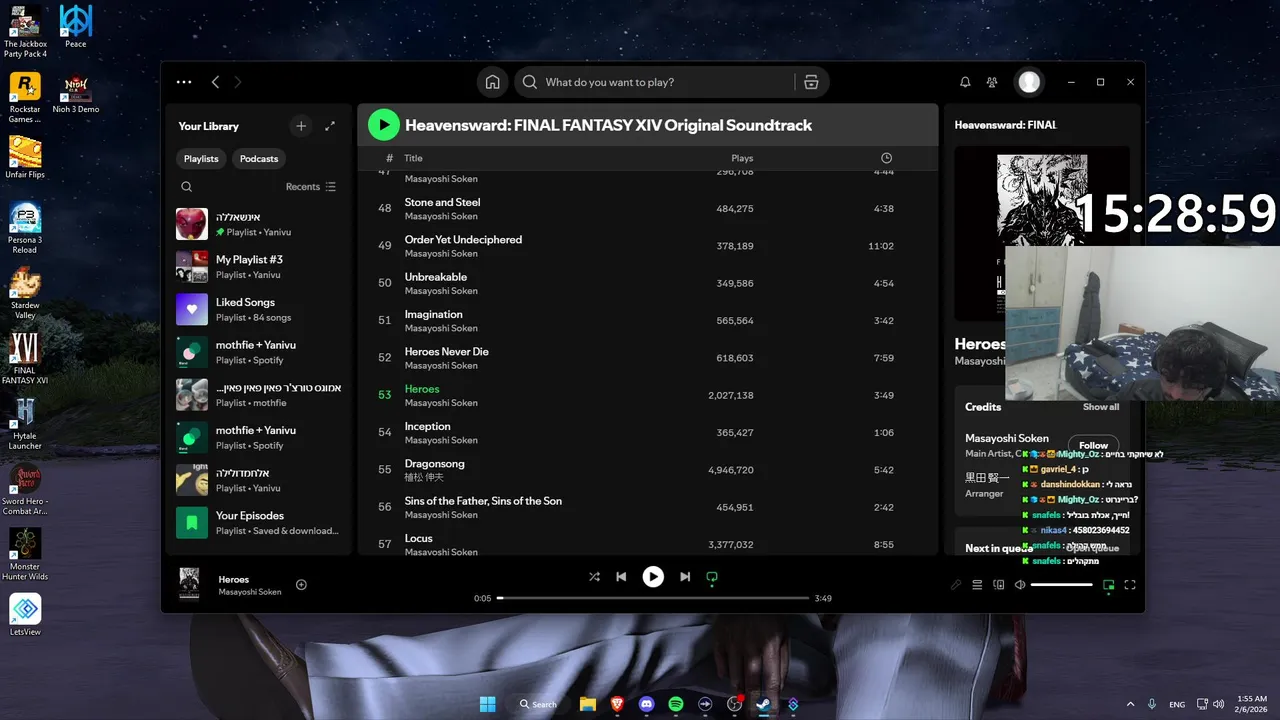Image resolution: width=1280 pixels, height=720 pixels.
Task: Open the Windows Start menu
Action: click(x=487, y=704)
